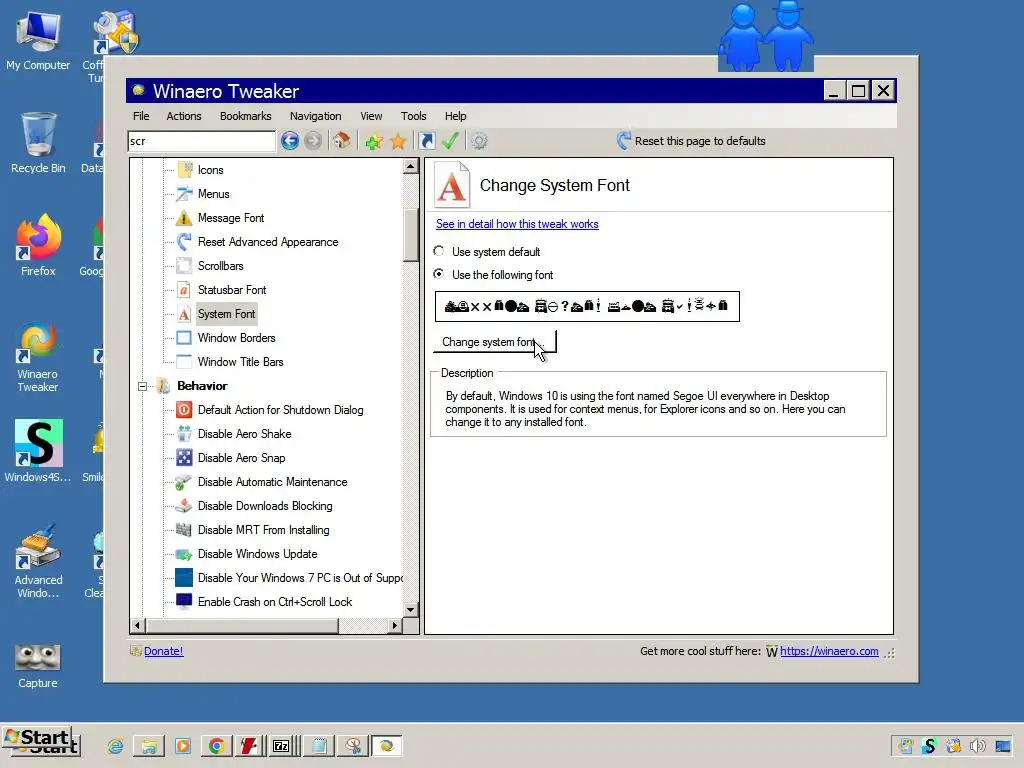Select Disable Your Windows 7 PC is Out of Support
1024x768 pixels.
300,578
